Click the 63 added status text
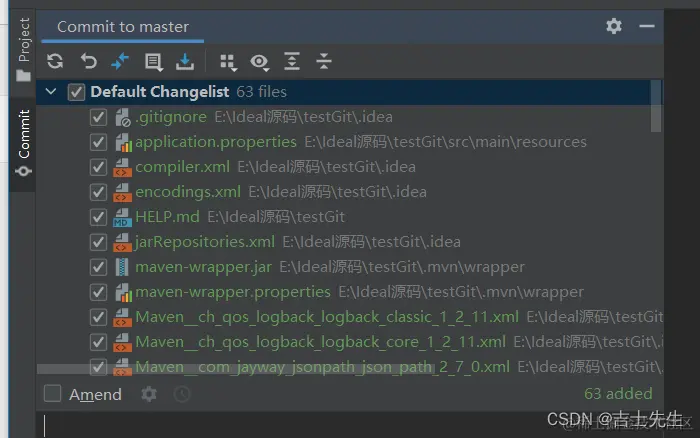Viewport: 700px width, 438px height. tap(618, 393)
